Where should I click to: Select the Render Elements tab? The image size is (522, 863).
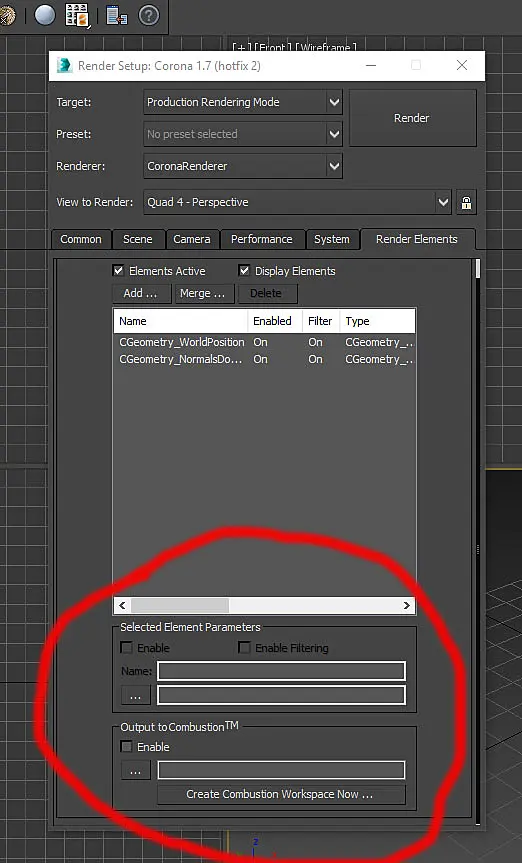click(417, 239)
